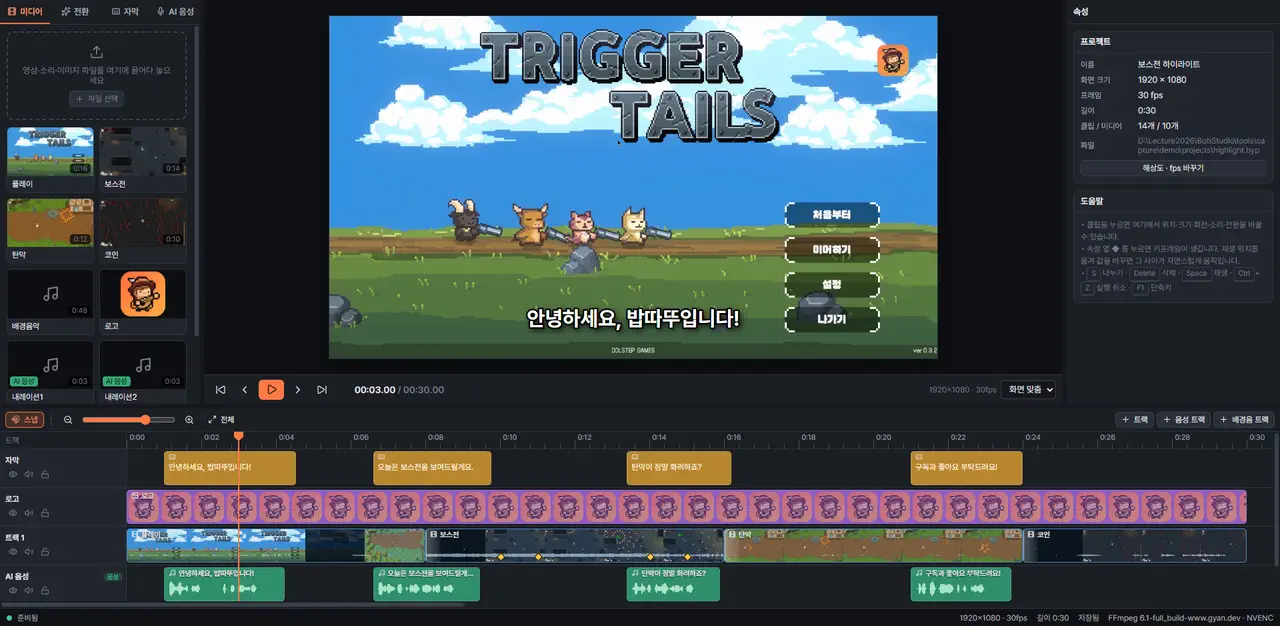Switch to the 자막 tab
This screenshot has width=1280, height=626.
[x=125, y=11]
